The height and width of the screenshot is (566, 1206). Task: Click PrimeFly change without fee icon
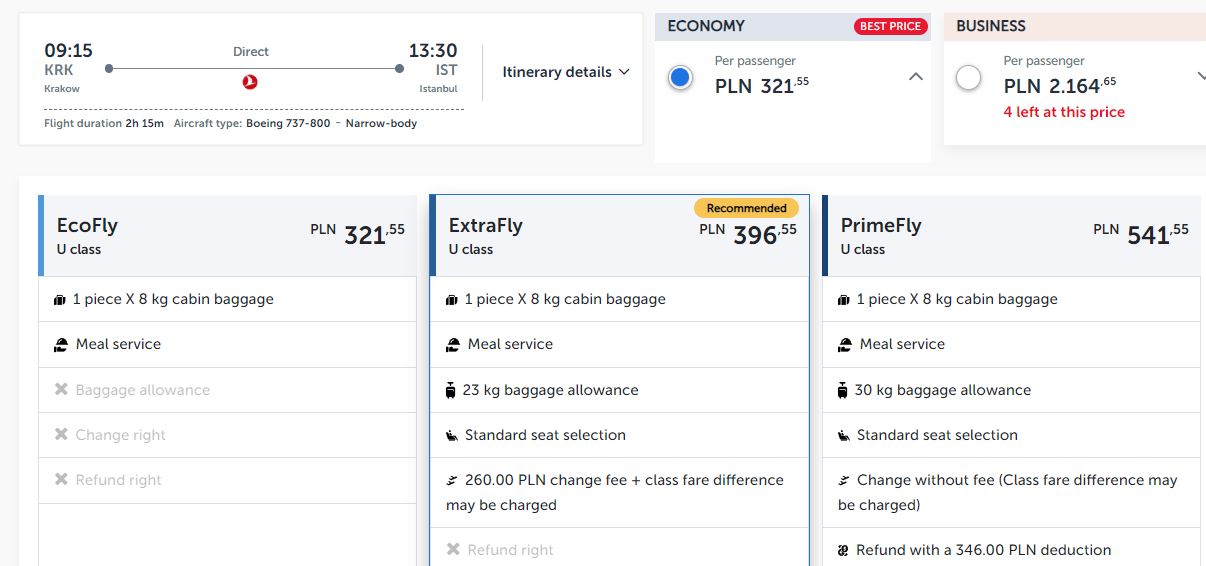tap(844, 480)
